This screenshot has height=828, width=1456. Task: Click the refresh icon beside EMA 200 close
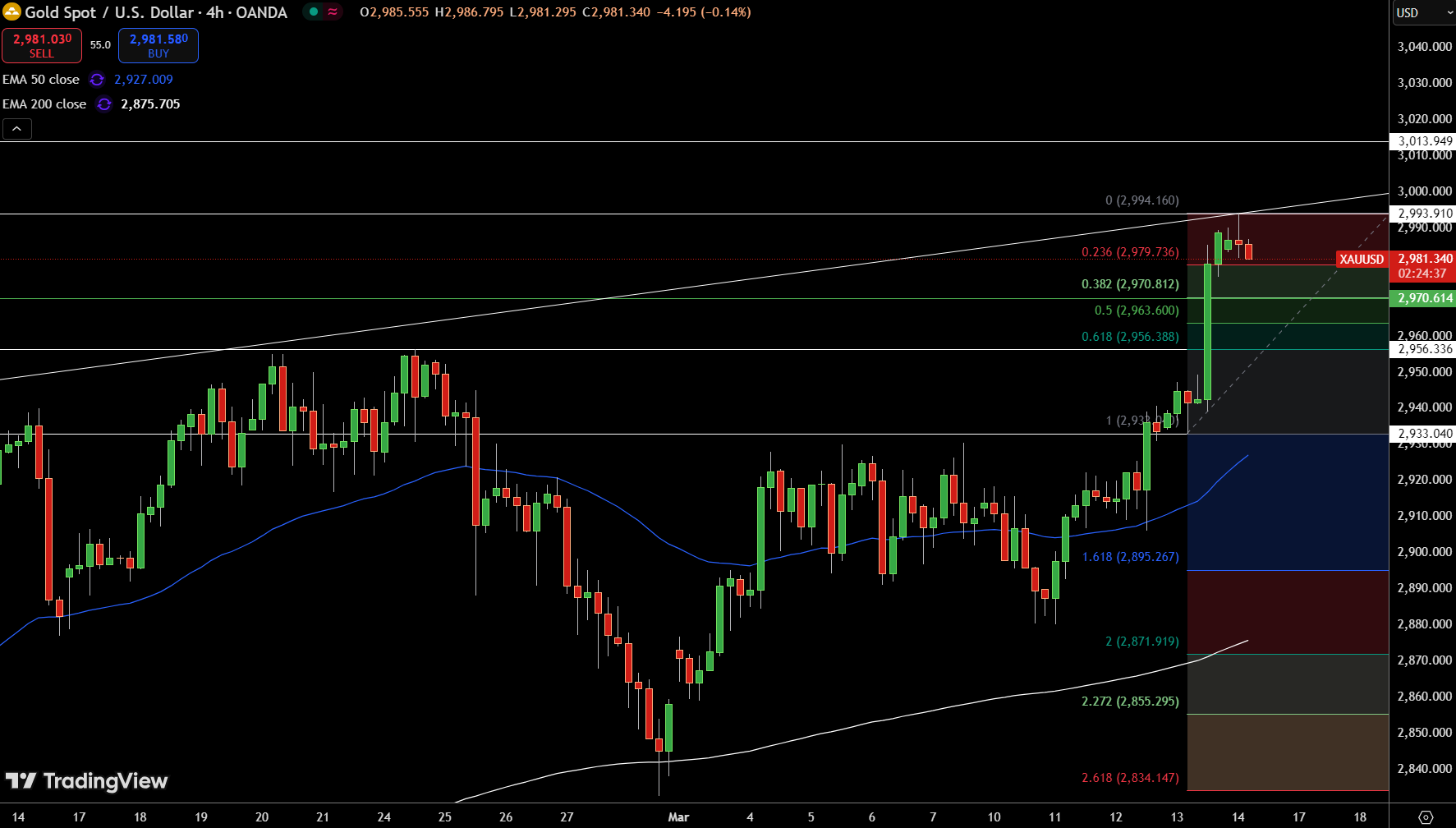point(103,104)
